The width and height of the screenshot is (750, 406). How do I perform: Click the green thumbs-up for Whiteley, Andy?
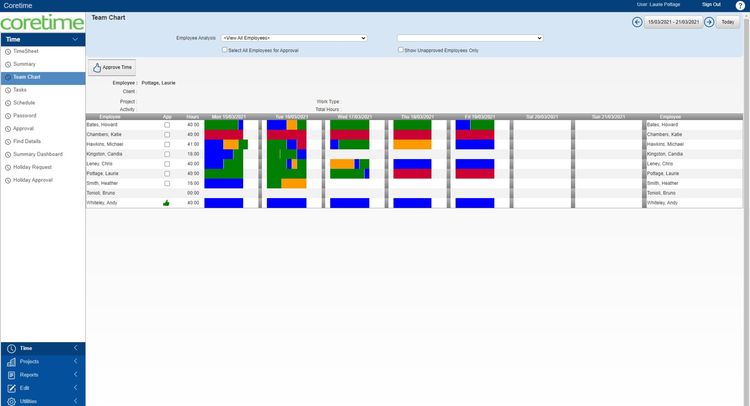click(x=167, y=203)
